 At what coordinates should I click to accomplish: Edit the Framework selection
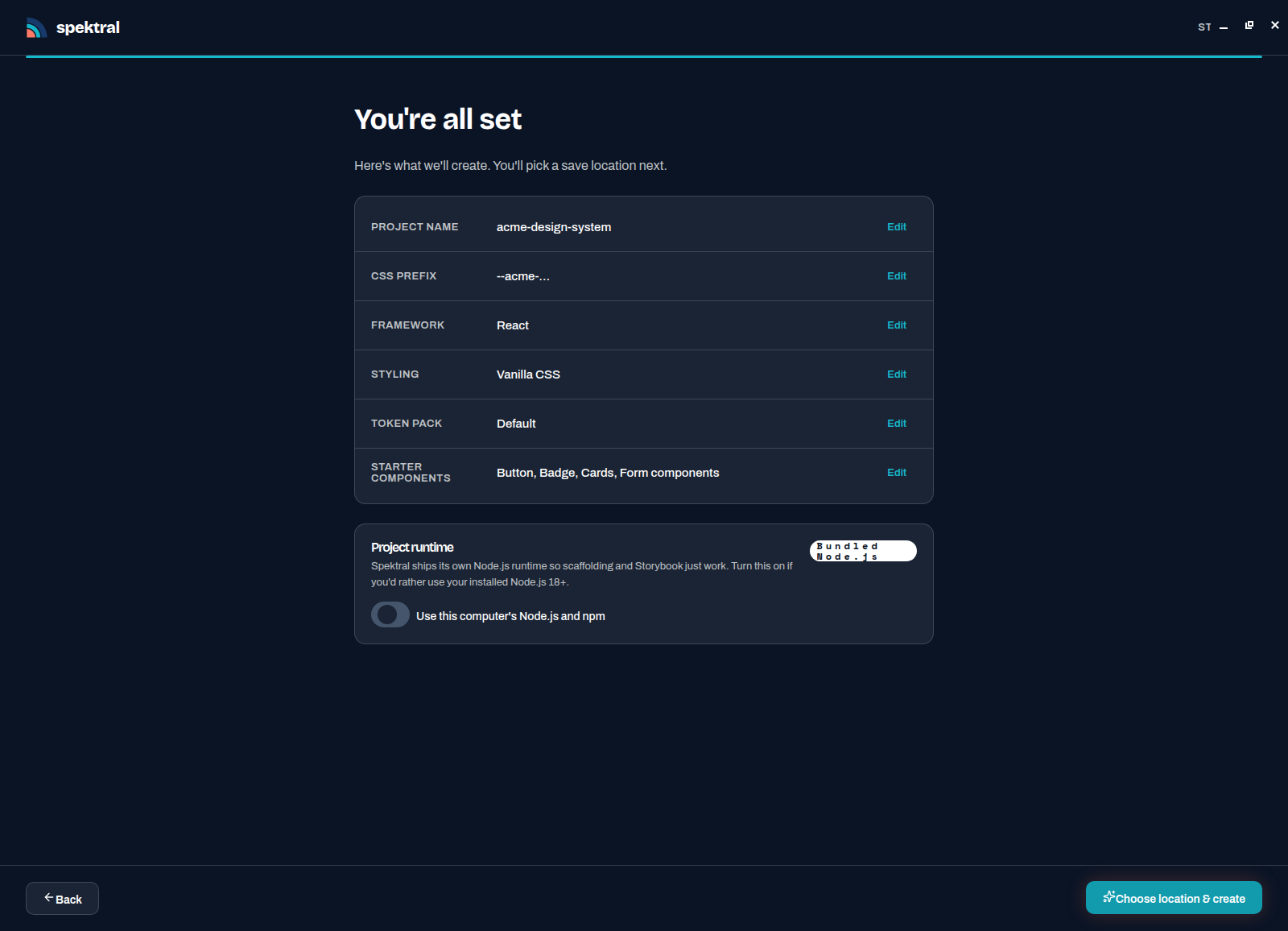(x=896, y=325)
